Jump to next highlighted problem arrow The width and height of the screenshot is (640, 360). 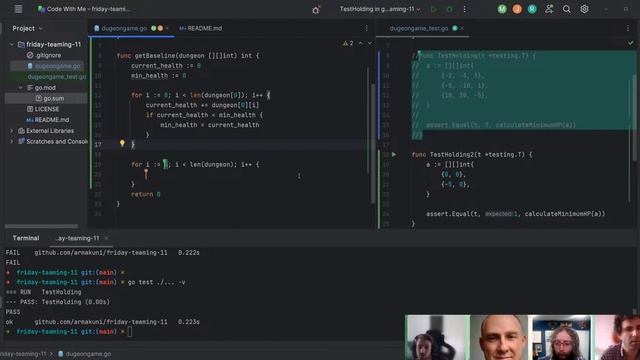[x=370, y=43]
